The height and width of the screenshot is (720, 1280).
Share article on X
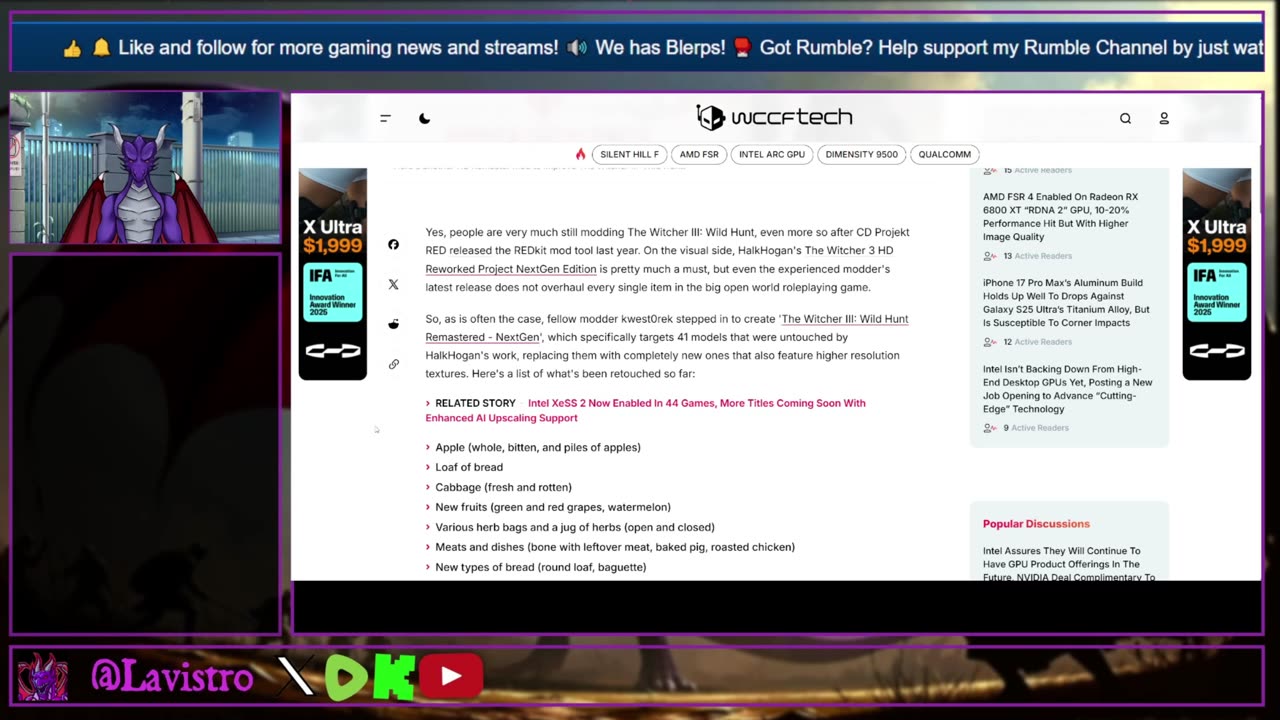pos(393,284)
